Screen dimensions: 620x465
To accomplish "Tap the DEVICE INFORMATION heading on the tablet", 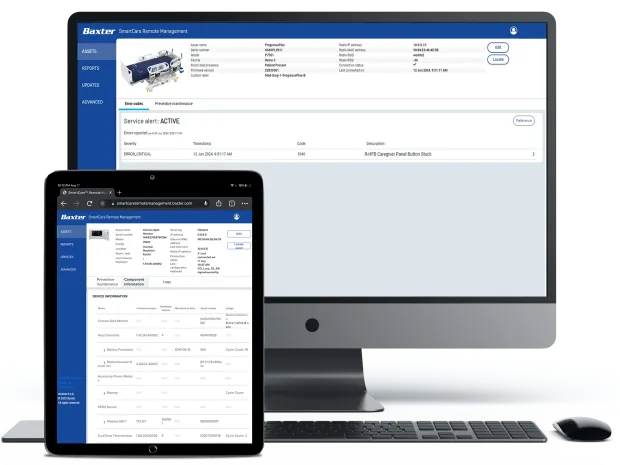I will (x=110, y=296).
